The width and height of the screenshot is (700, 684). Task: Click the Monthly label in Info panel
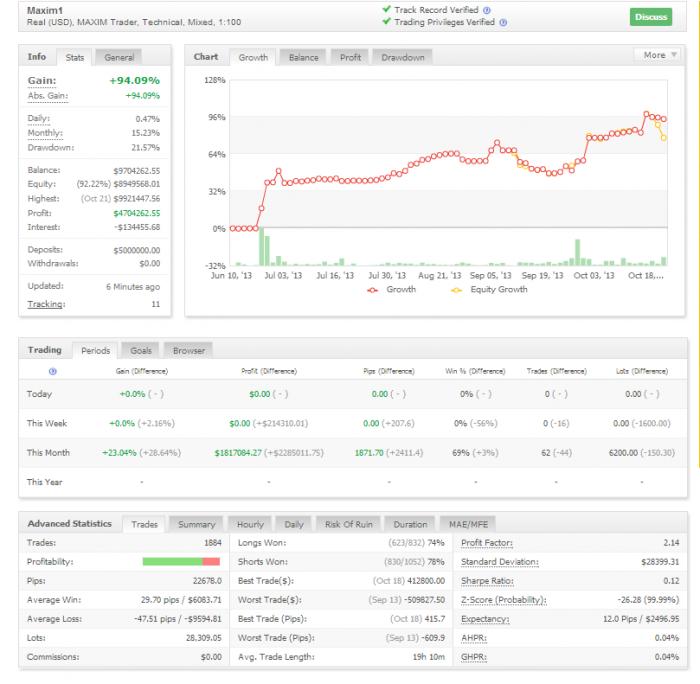[x=45, y=133]
